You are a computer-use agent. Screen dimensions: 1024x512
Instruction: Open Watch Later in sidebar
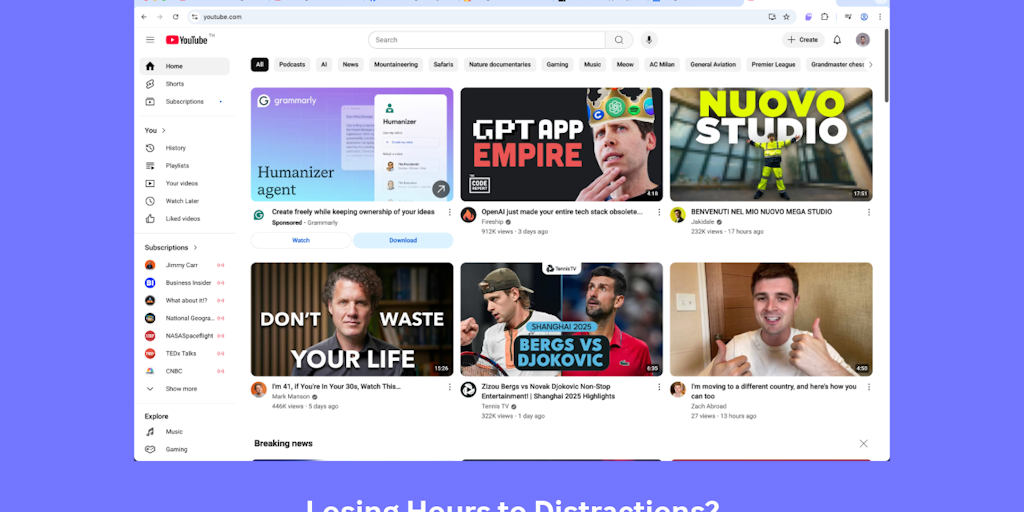[x=184, y=201]
